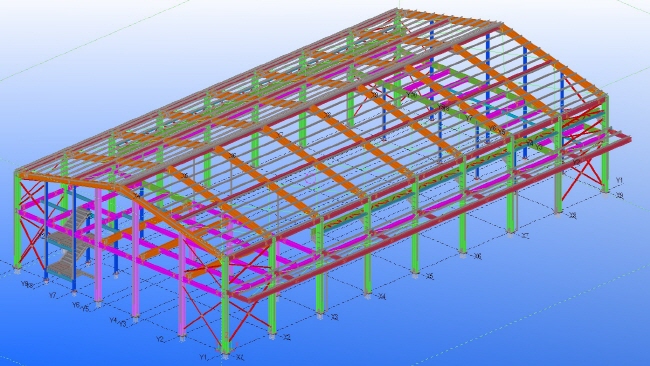Select the X6 grid line label
This screenshot has width=650, height=366.
478,257
